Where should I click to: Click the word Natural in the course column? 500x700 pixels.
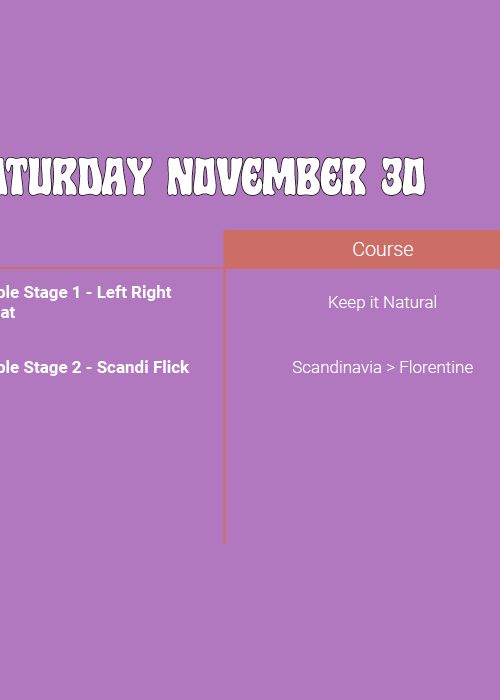(x=410, y=303)
